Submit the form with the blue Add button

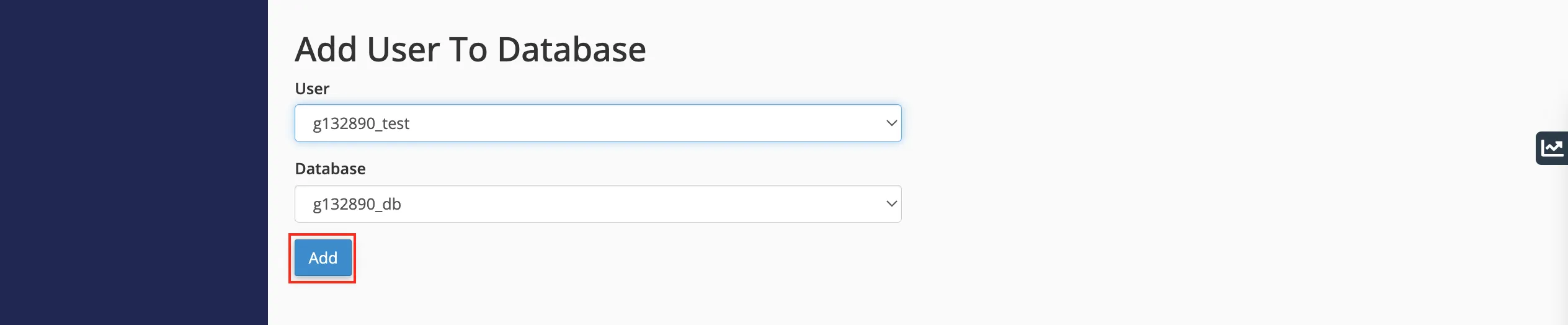(323, 257)
